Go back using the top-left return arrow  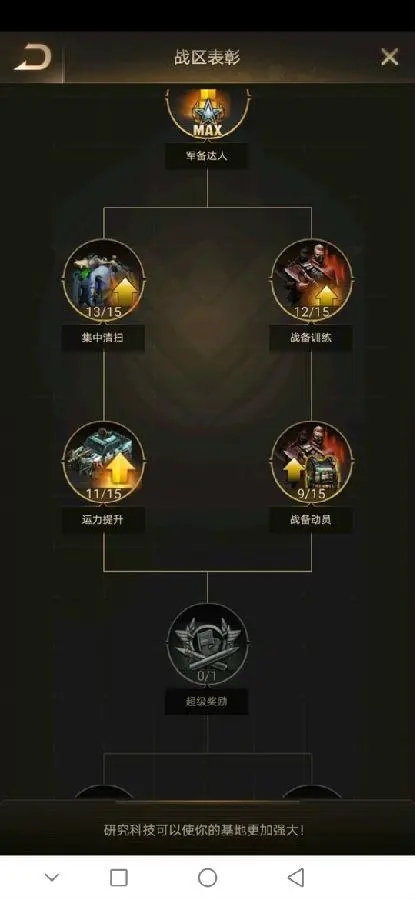[33, 57]
